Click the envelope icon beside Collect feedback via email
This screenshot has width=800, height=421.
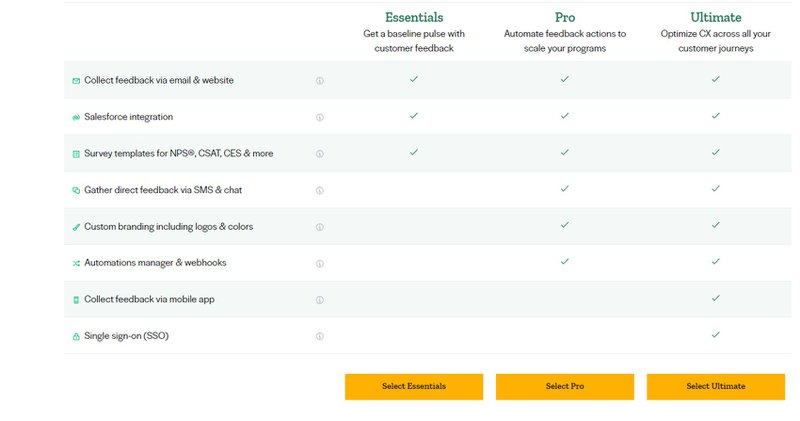click(76, 80)
